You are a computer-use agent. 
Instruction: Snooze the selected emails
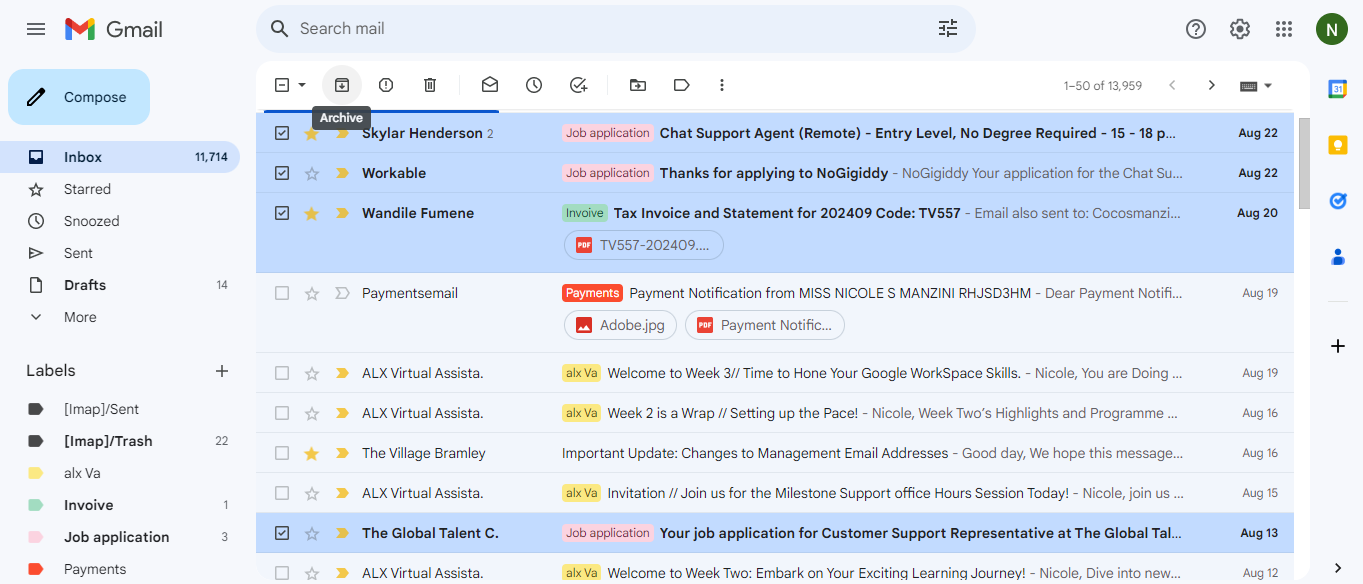click(534, 85)
